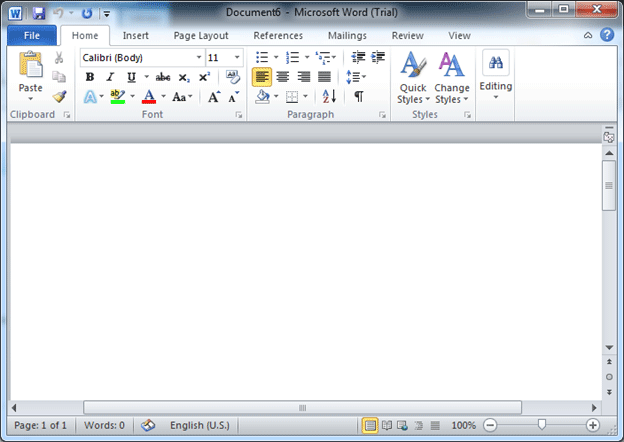Click the Save icon in Quick Access Toolbar

click(39, 13)
